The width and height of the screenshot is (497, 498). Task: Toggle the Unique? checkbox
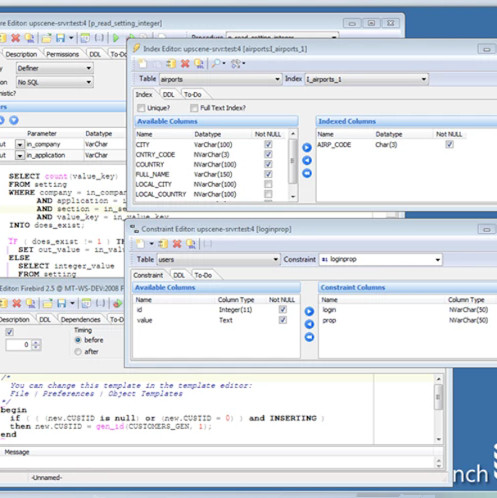(141, 108)
